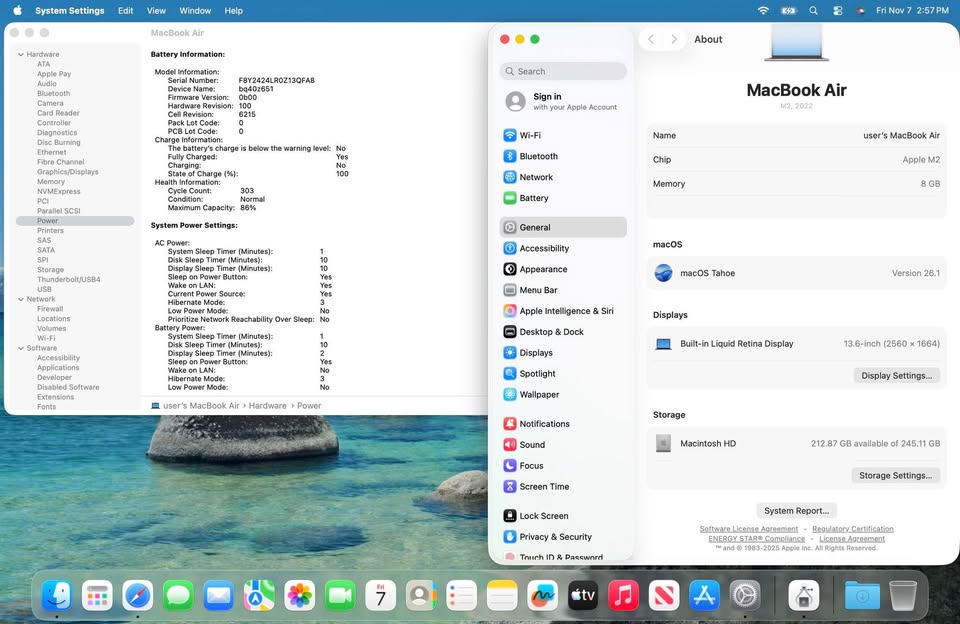Expand the Software section in System Information
960x624 pixels.
tap(23, 347)
